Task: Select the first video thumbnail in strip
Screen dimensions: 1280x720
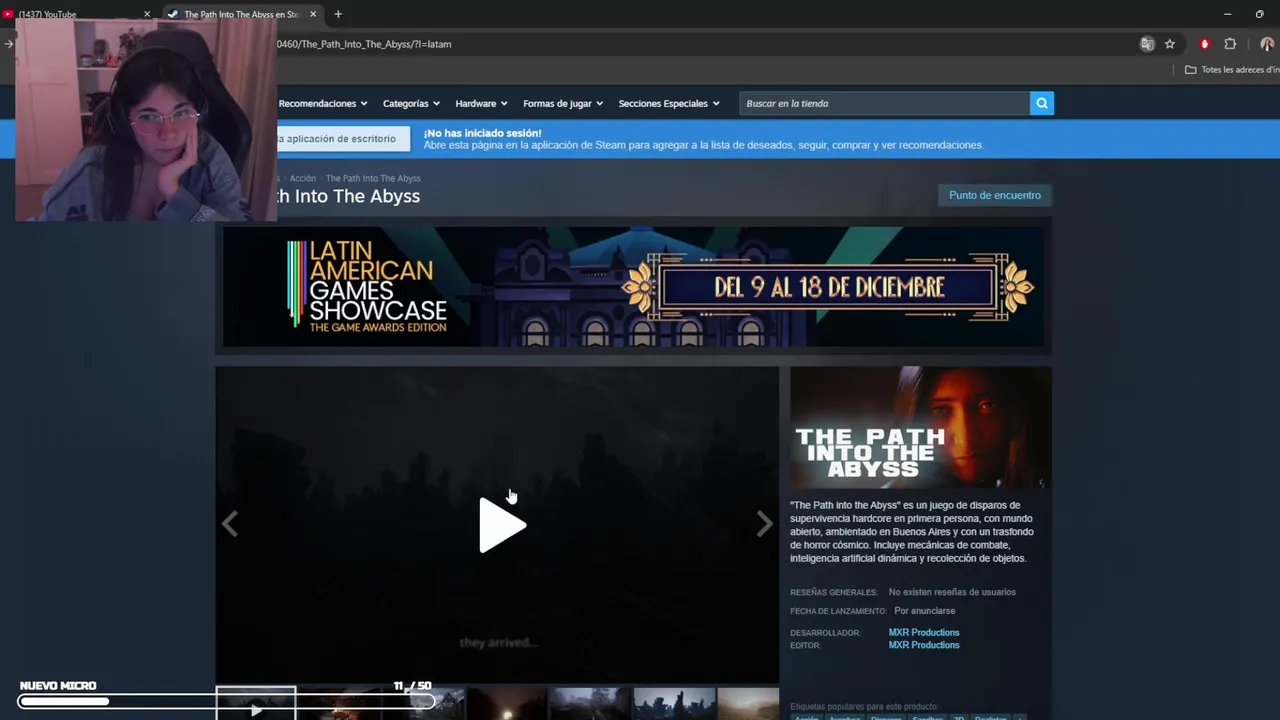Action: tap(256, 703)
